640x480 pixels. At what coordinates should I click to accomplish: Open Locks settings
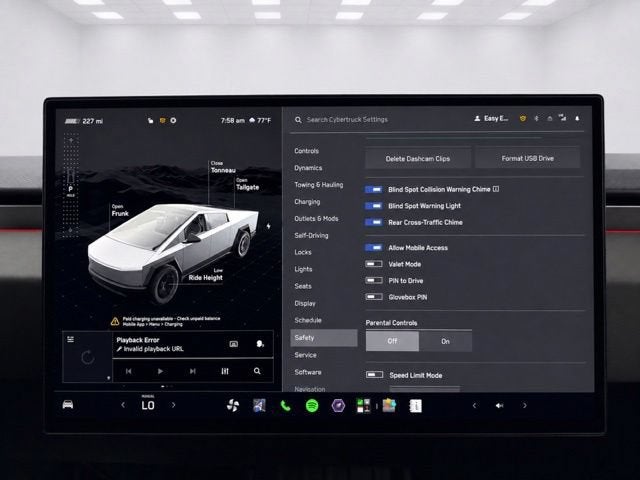pyautogui.click(x=303, y=252)
